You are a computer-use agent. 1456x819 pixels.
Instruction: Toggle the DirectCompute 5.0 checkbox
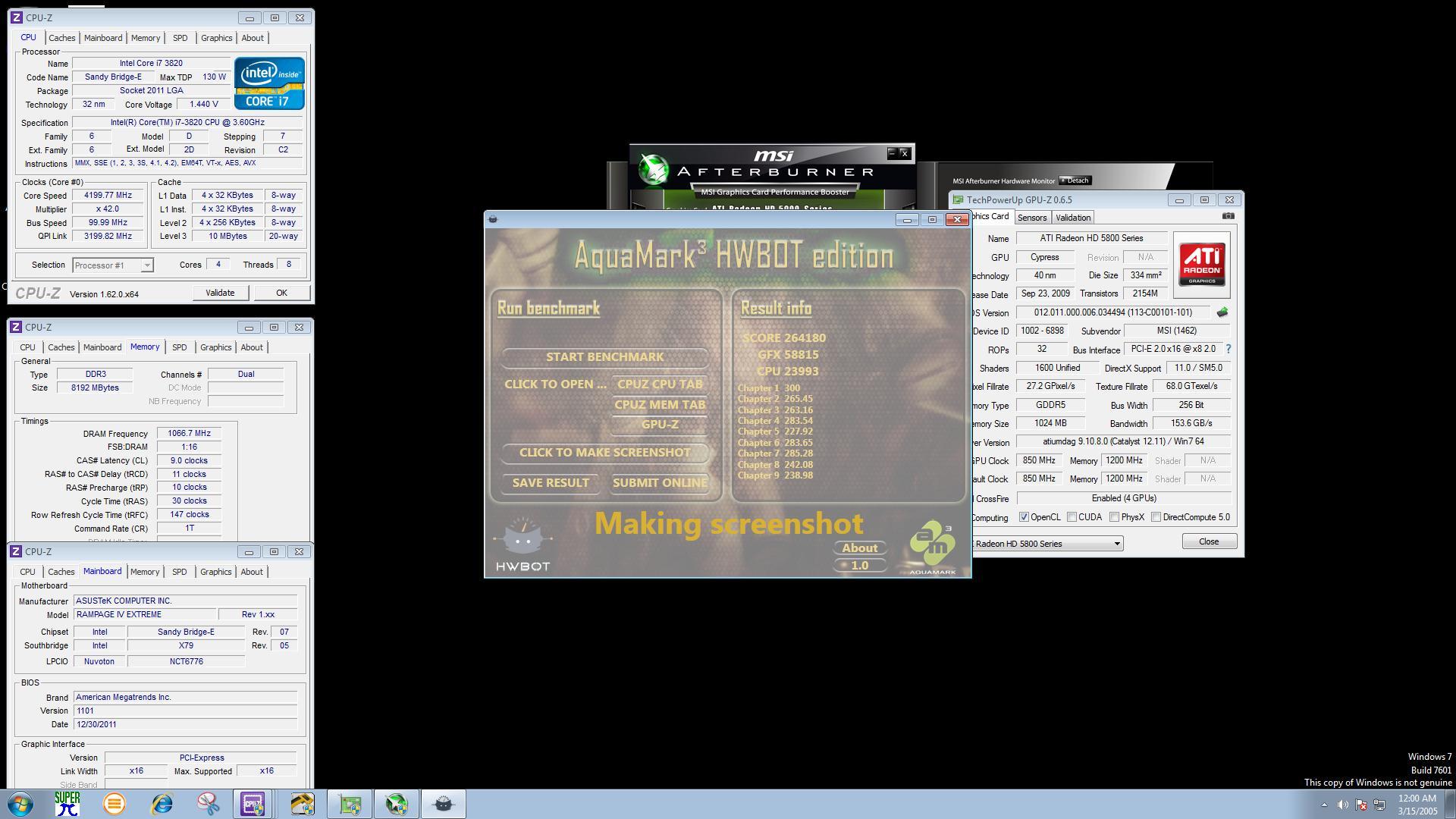[1156, 517]
